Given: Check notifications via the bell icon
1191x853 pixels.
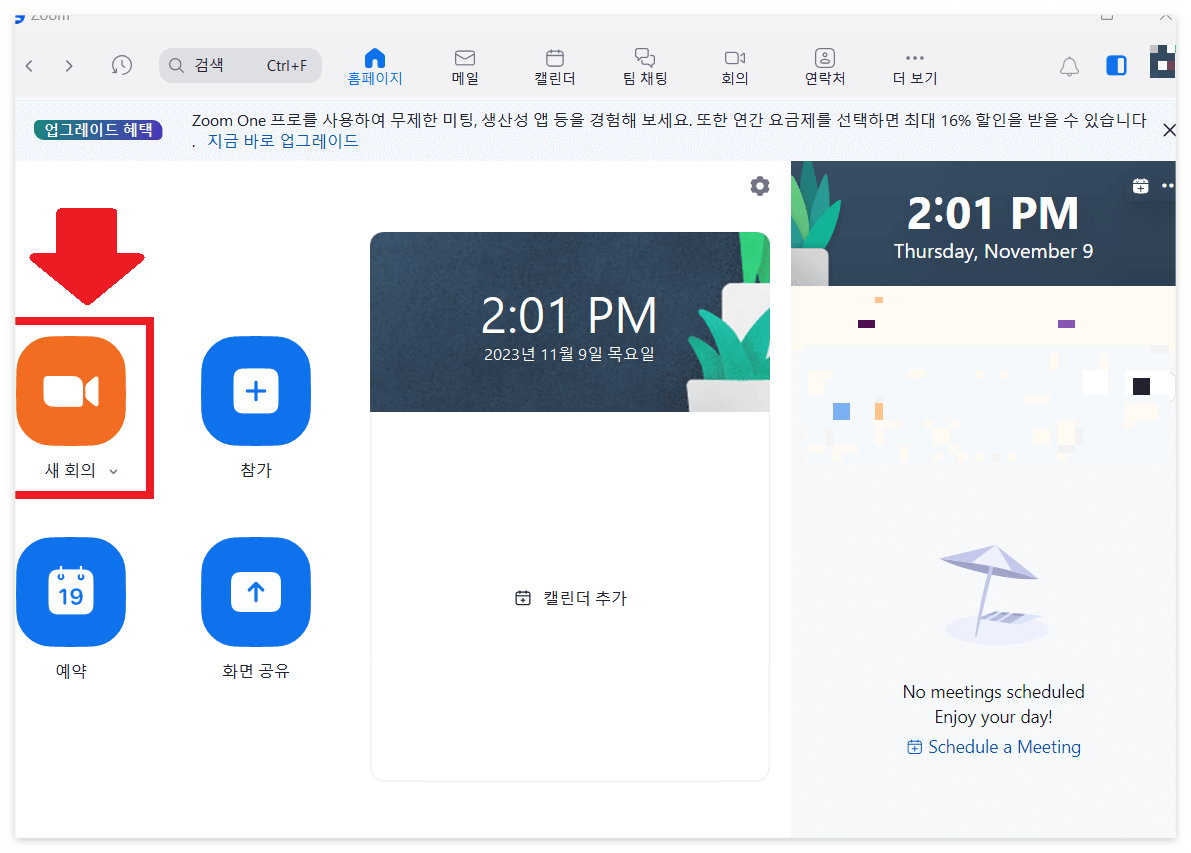Looking at the screenshot, I should point(1069,66).
